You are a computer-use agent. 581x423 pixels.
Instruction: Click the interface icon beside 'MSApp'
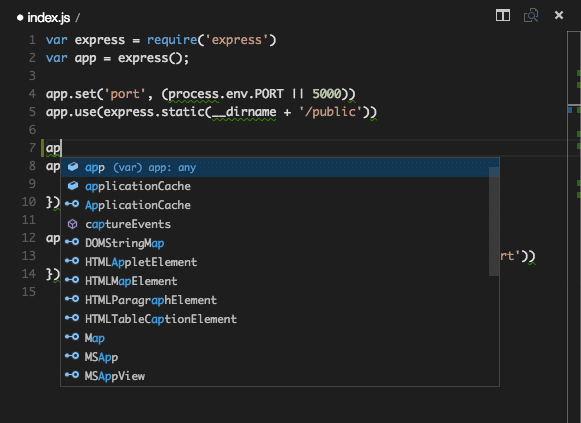pyautogui.click(x=72, y=356)
